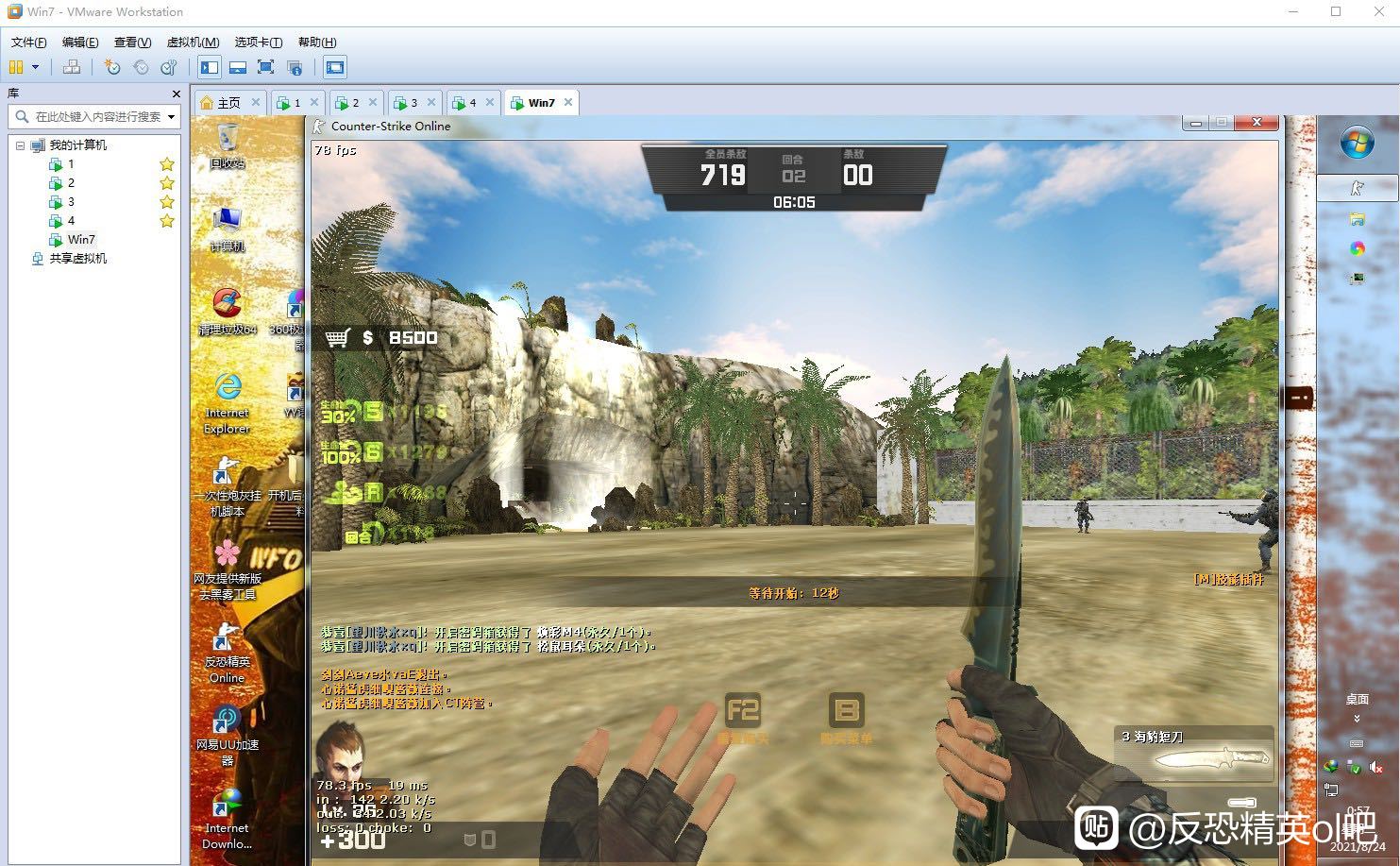This screenshot has width=1400, height=866.
Task: Toggle favorite star for VM 4
Action: (x=167, y=221)
